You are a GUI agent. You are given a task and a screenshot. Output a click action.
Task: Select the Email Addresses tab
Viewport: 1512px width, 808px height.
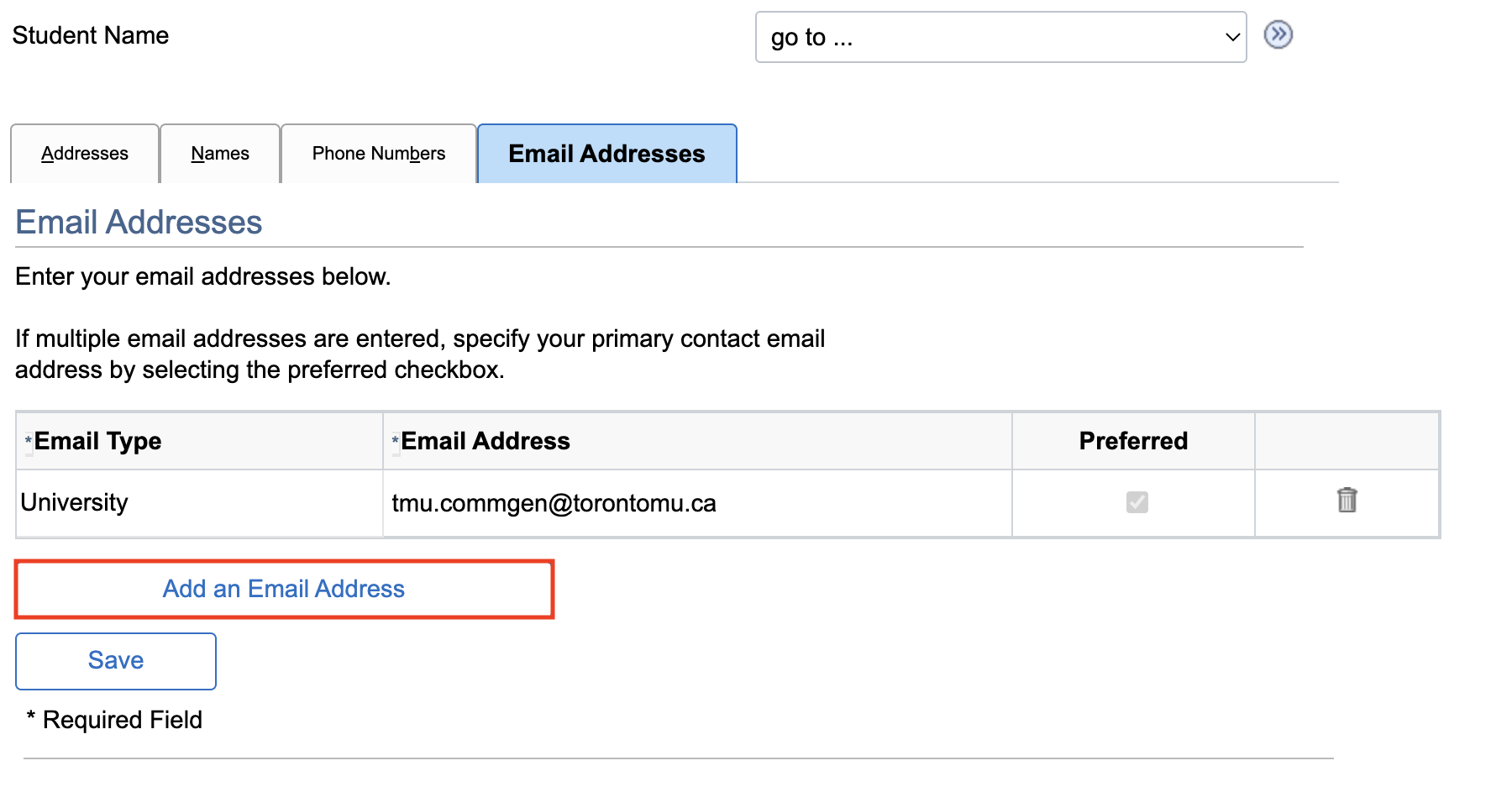[606, 154]
